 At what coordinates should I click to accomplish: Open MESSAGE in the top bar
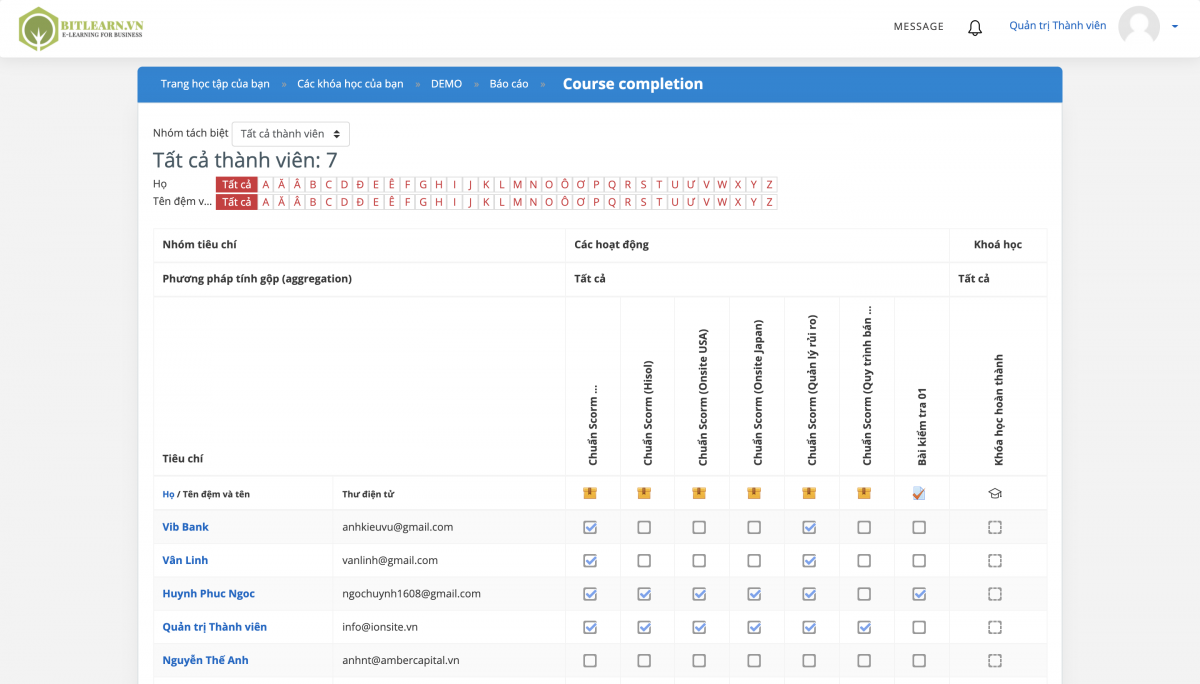click(919, 27)
